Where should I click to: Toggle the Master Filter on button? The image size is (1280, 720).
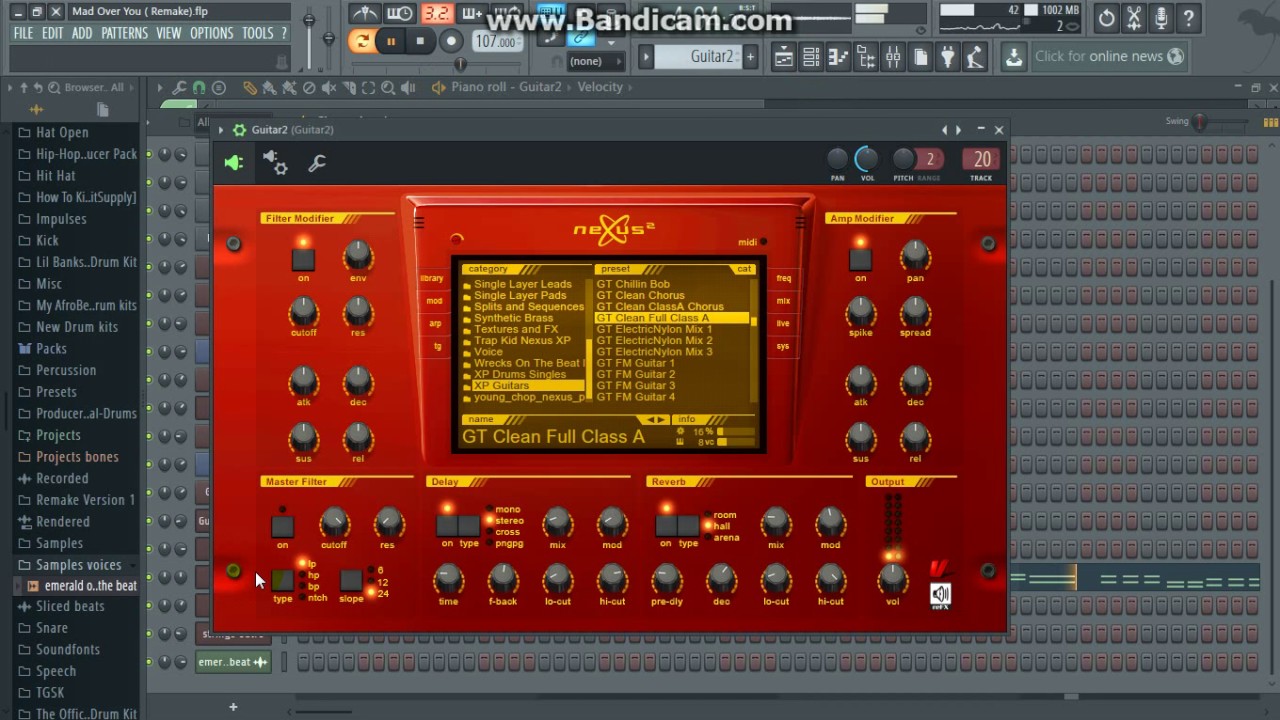coord(282,526)
